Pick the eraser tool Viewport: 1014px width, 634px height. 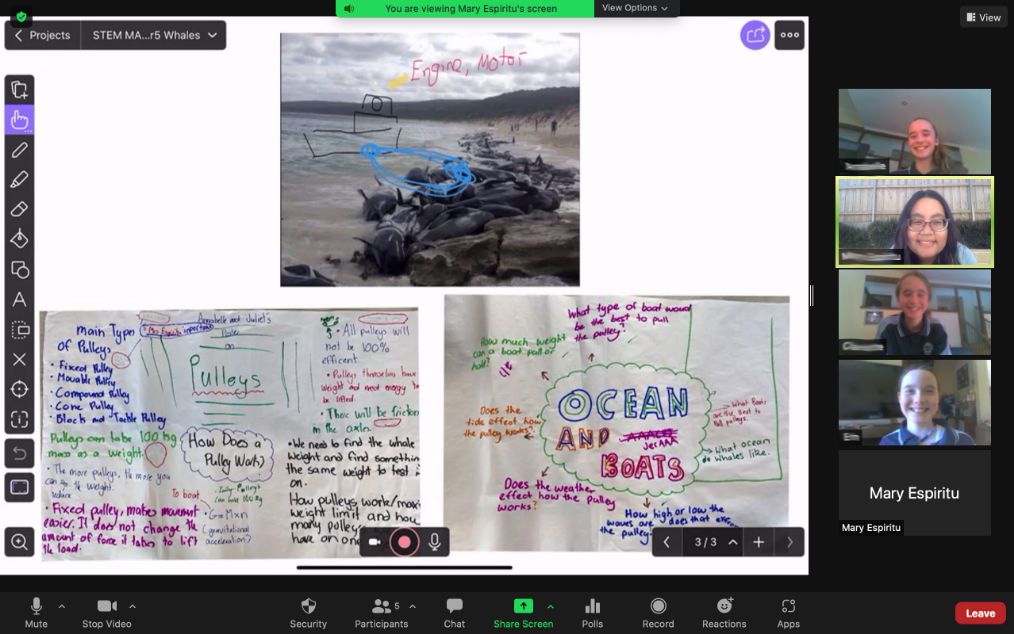19,209
